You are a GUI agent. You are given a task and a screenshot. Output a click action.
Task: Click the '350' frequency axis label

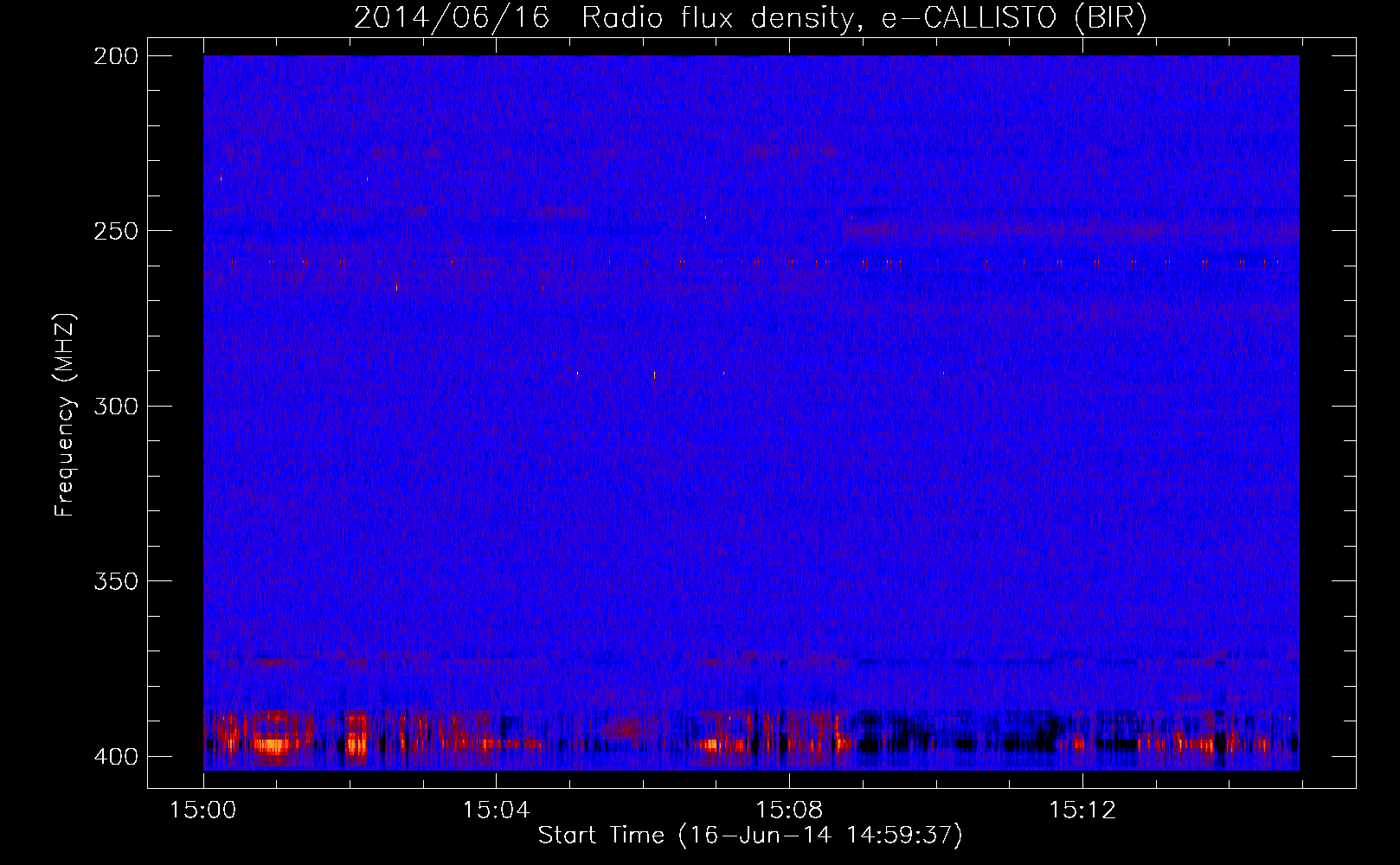tap(116, 580)
